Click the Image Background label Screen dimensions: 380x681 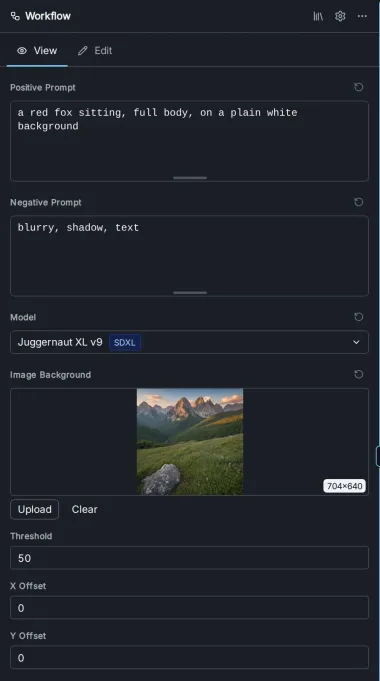click(x=50, y=375)
